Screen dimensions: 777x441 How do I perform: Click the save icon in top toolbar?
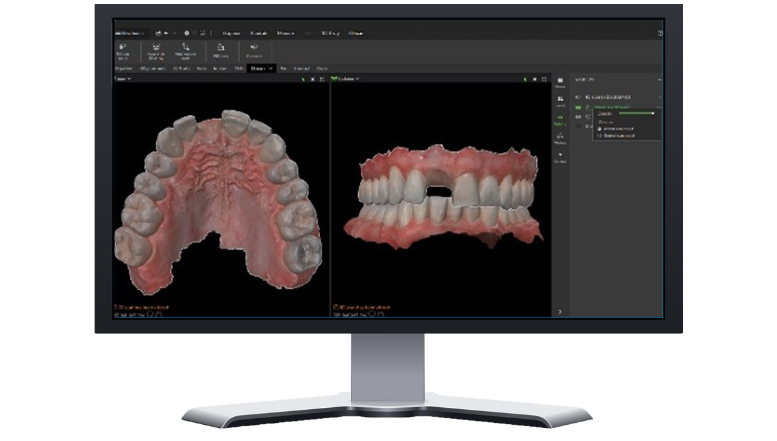[158, 33]
